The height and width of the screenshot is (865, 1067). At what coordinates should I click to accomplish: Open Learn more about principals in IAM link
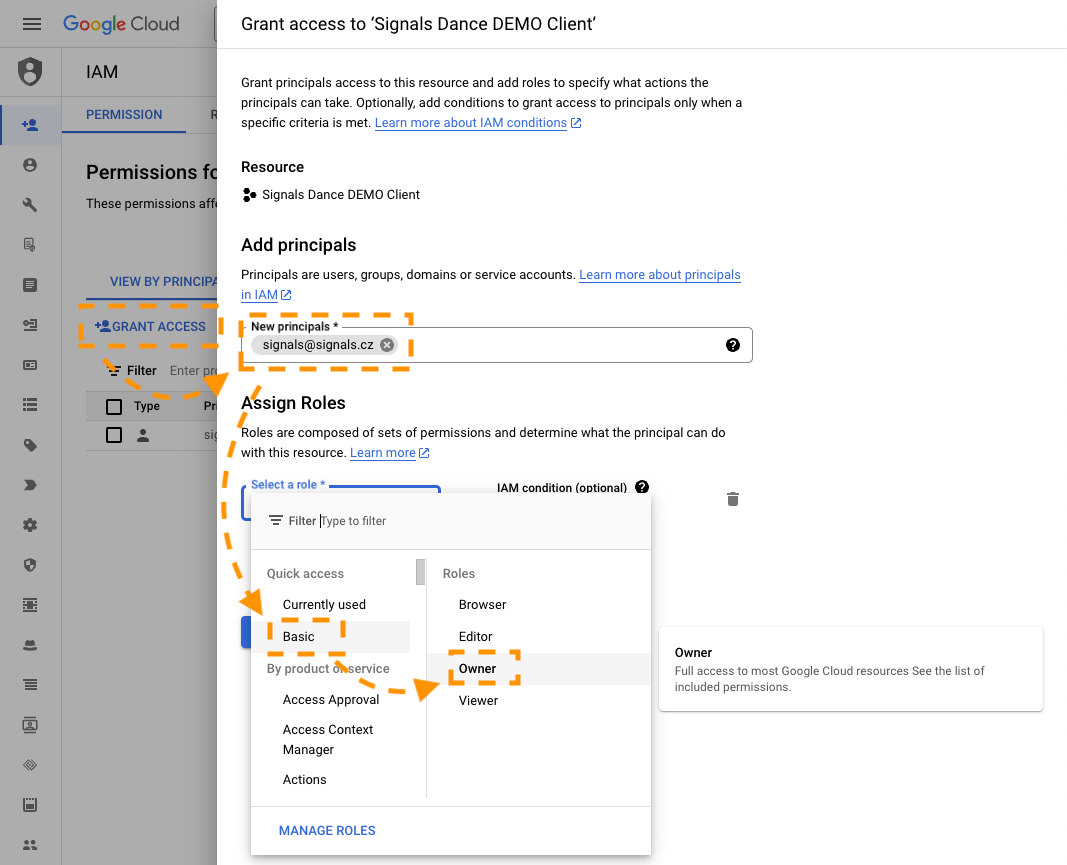coord(491,284)
